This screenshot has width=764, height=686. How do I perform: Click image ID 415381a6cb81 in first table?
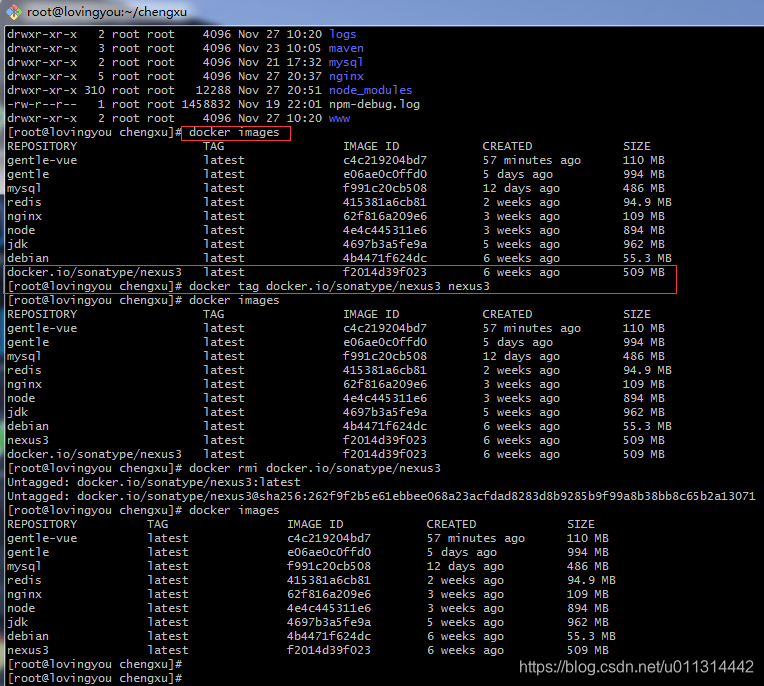(385, 202)
